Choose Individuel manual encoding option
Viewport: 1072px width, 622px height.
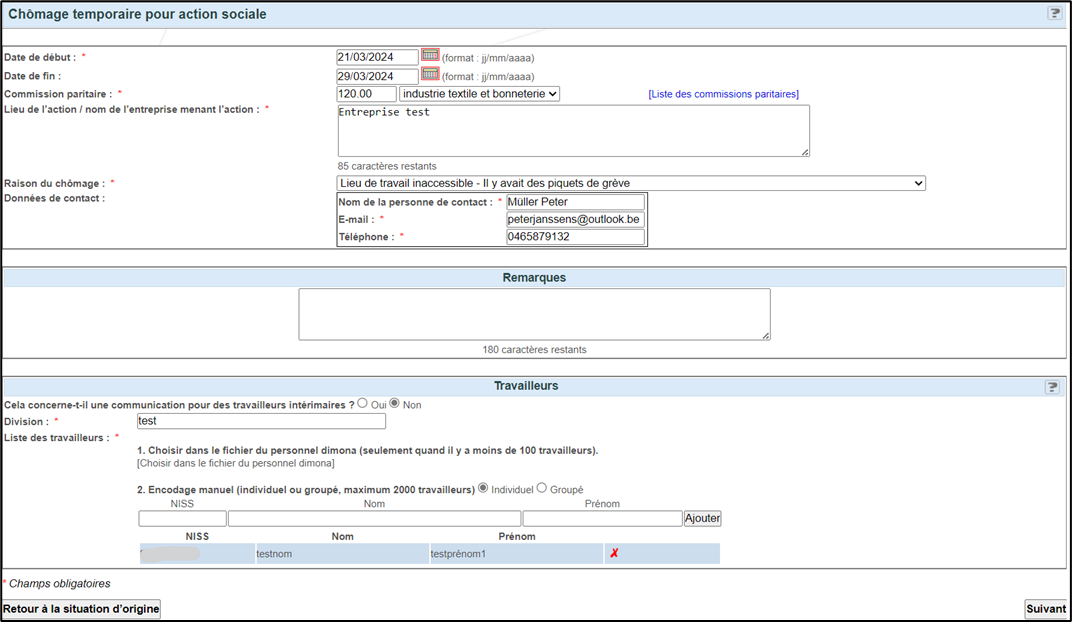click(x=483, y=488)
